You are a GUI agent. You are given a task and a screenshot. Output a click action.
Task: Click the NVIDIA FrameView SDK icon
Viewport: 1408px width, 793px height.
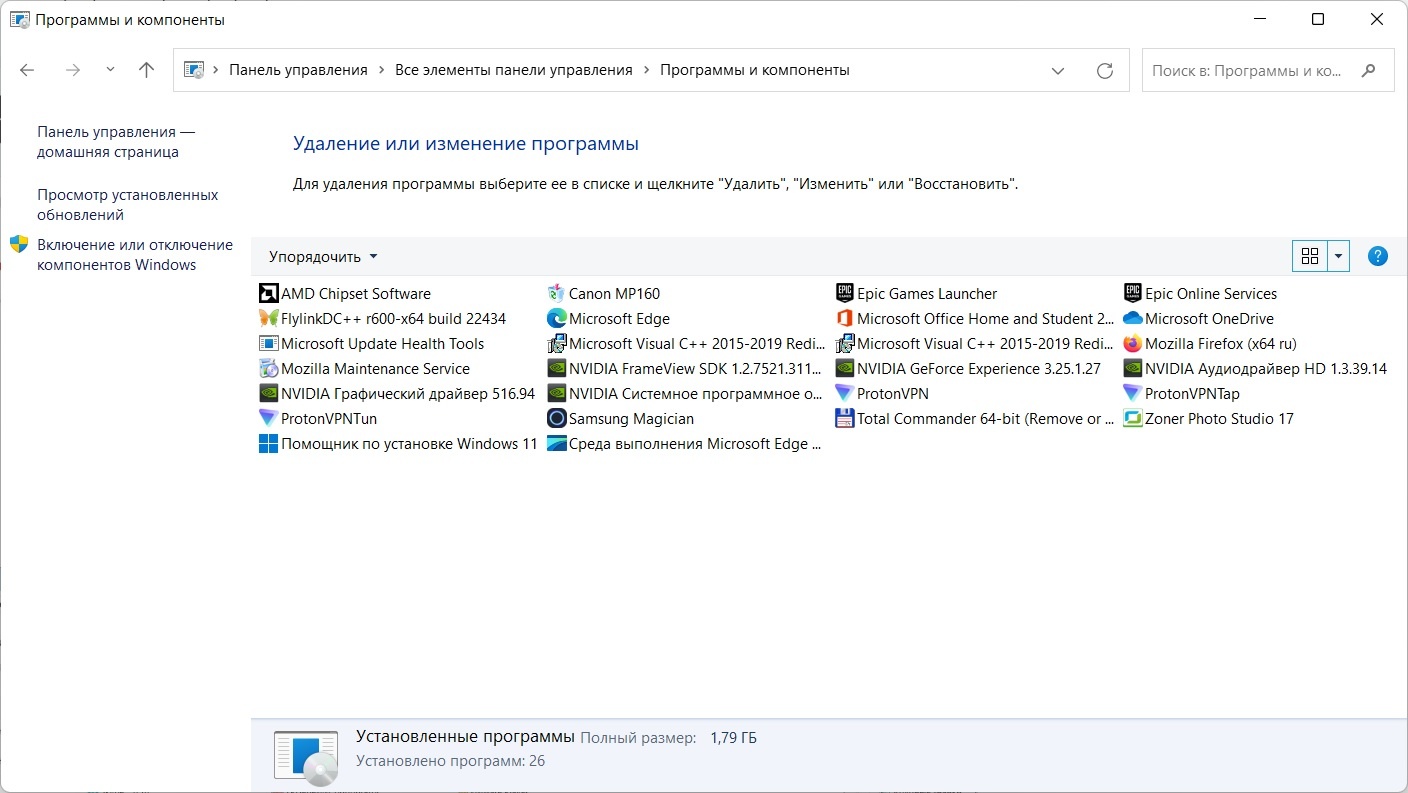point(556,369)
